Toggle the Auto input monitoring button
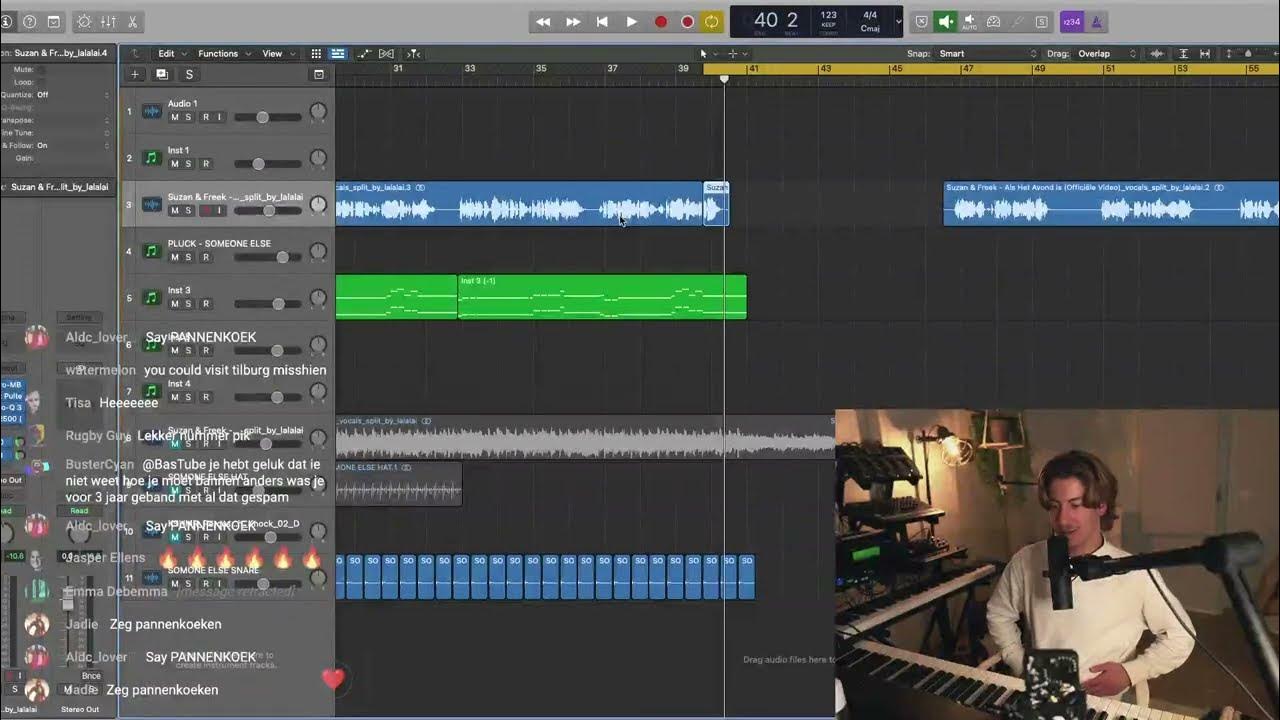1280x720 pixels. pos(969,21)
